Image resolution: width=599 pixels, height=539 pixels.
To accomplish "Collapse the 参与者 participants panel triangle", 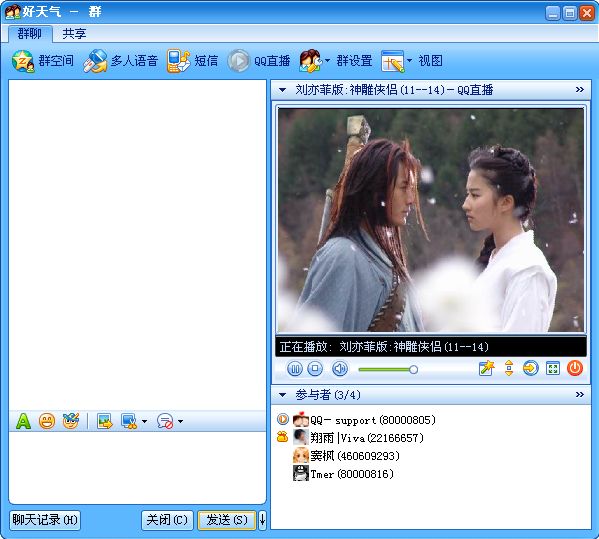I will 282,395.
